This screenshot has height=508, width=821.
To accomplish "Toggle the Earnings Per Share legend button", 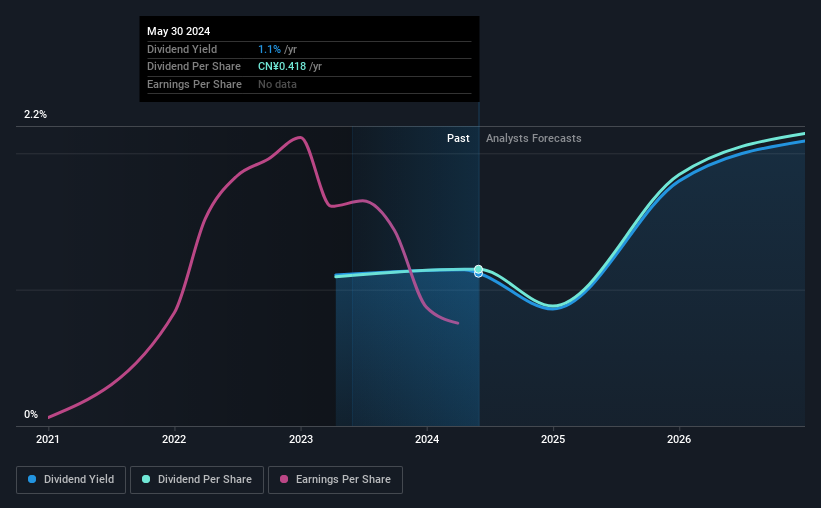I will [335, 479].
